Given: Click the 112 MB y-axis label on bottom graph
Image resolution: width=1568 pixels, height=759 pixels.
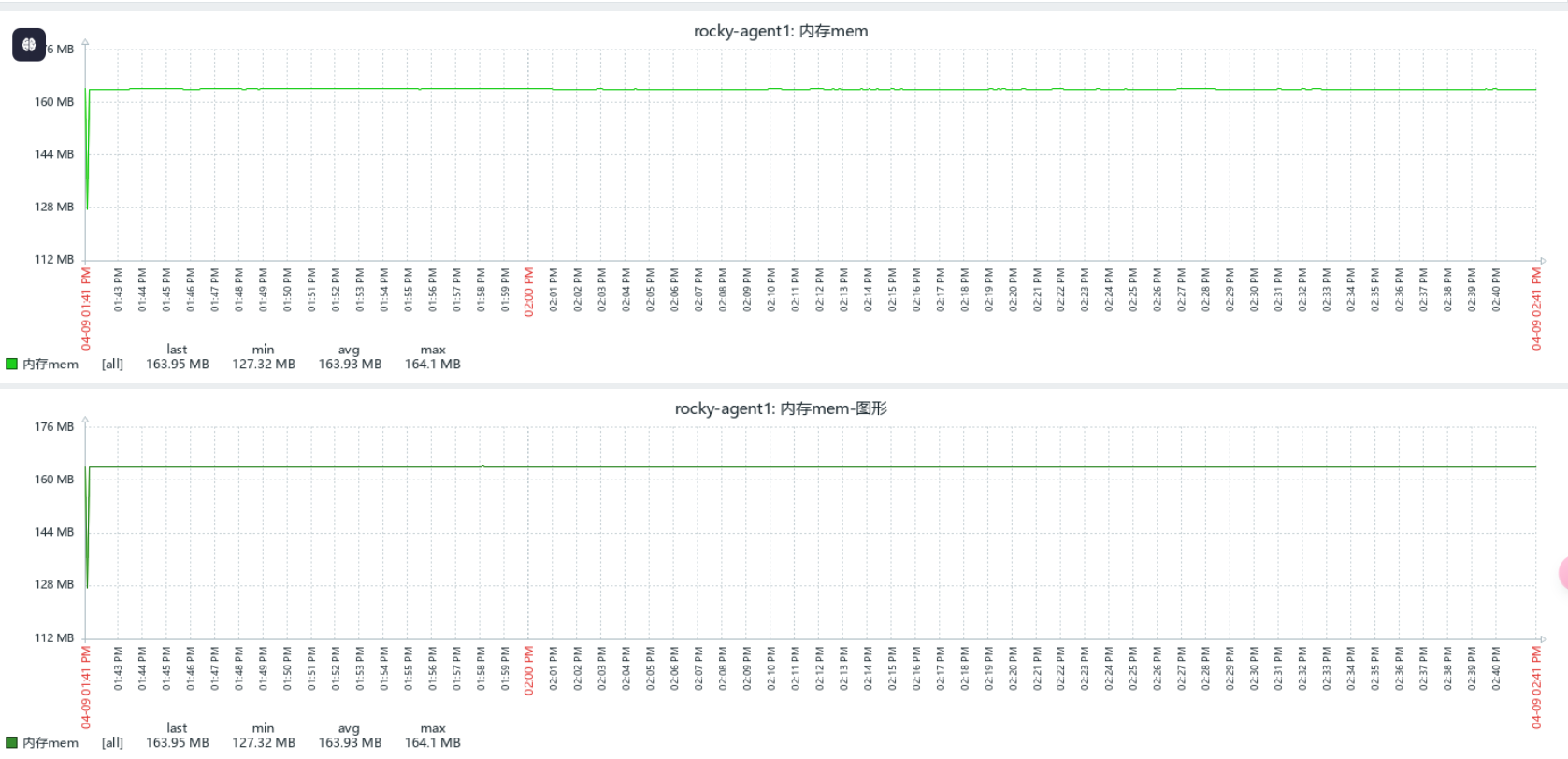Looking at the screenshot, I should pos(54,637).
